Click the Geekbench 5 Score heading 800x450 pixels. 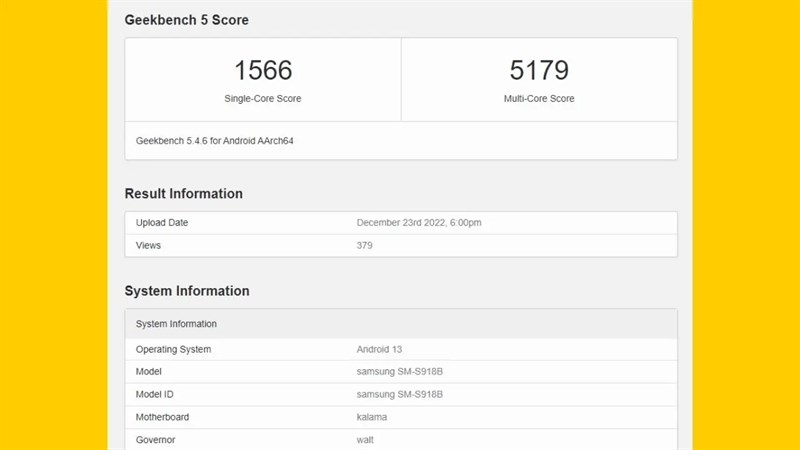coord(186,20)
